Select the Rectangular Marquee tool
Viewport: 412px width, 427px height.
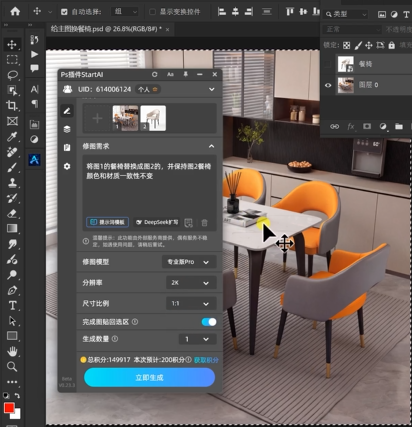pos(12,60)
